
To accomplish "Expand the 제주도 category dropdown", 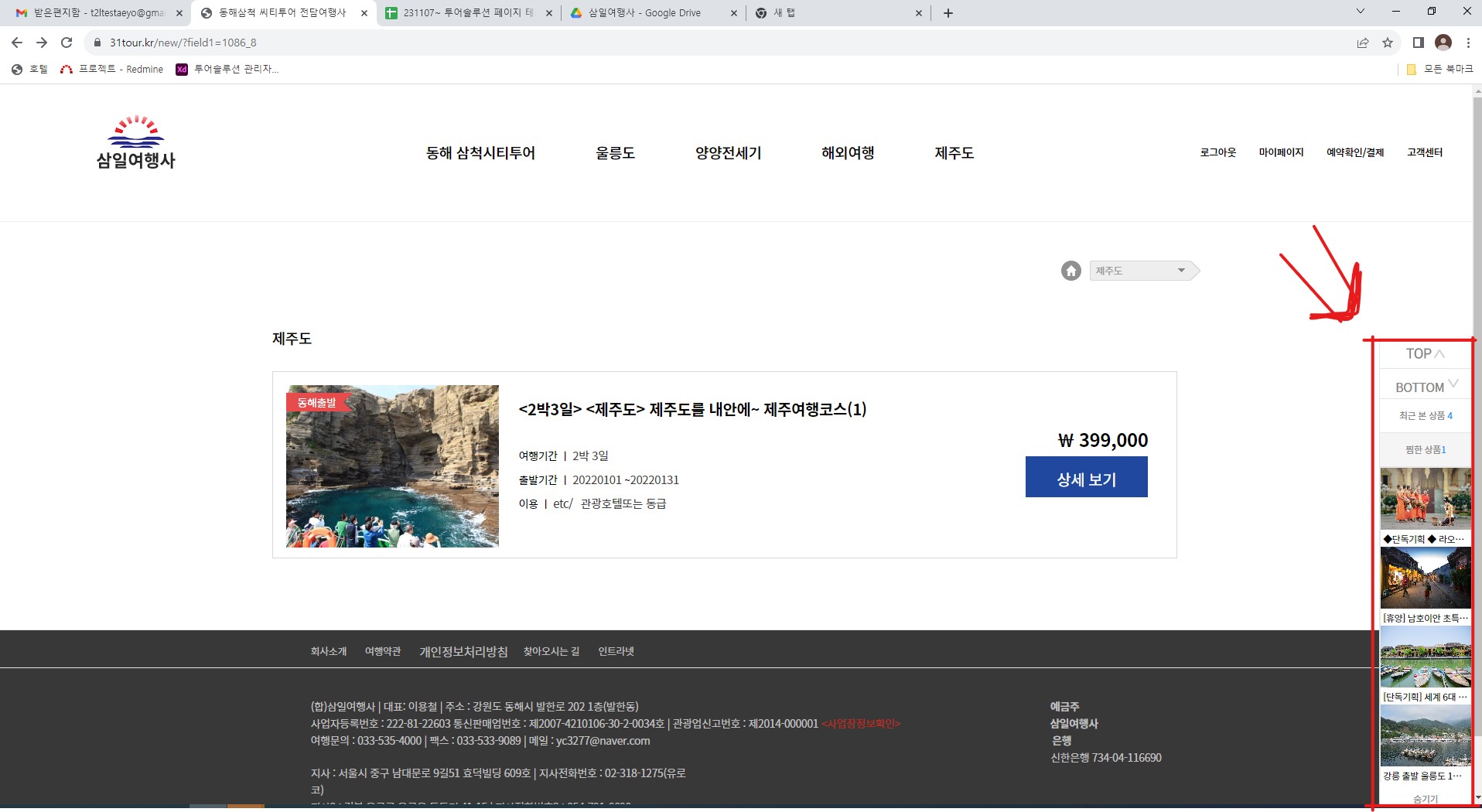I will point(1141,271).
